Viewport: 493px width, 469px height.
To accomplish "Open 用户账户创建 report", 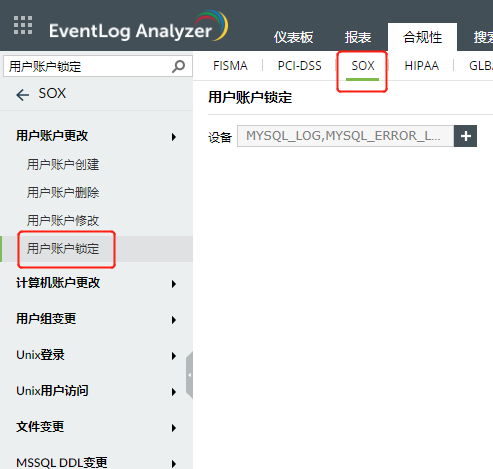I will point(63,164).
